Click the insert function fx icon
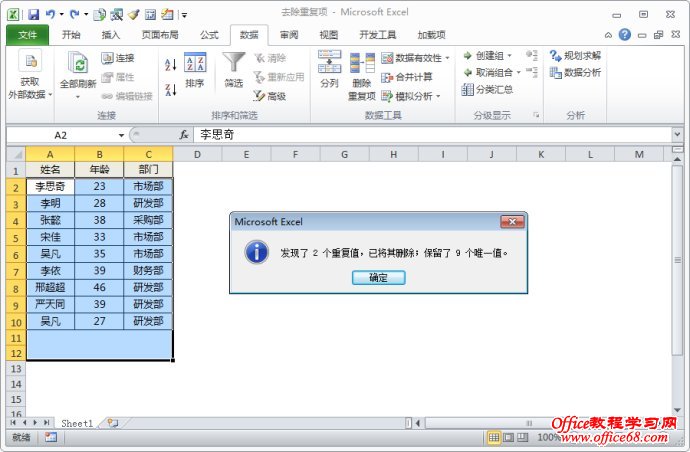The height and width of the screenshot is (452, 690). coord(184,134)
